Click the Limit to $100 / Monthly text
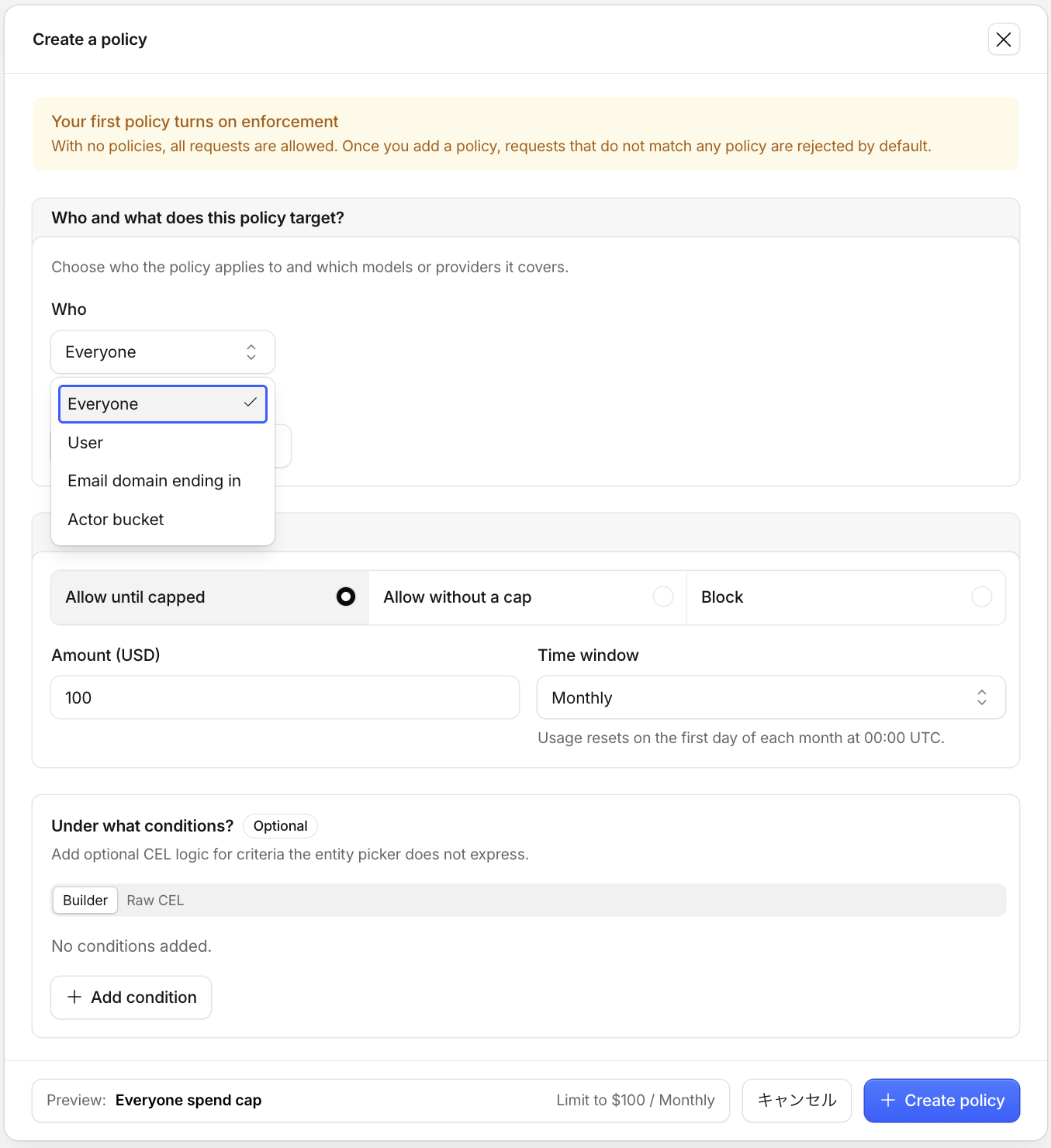The height and width of the screenshot is (1148, 1051). (x=635, y=1101)
